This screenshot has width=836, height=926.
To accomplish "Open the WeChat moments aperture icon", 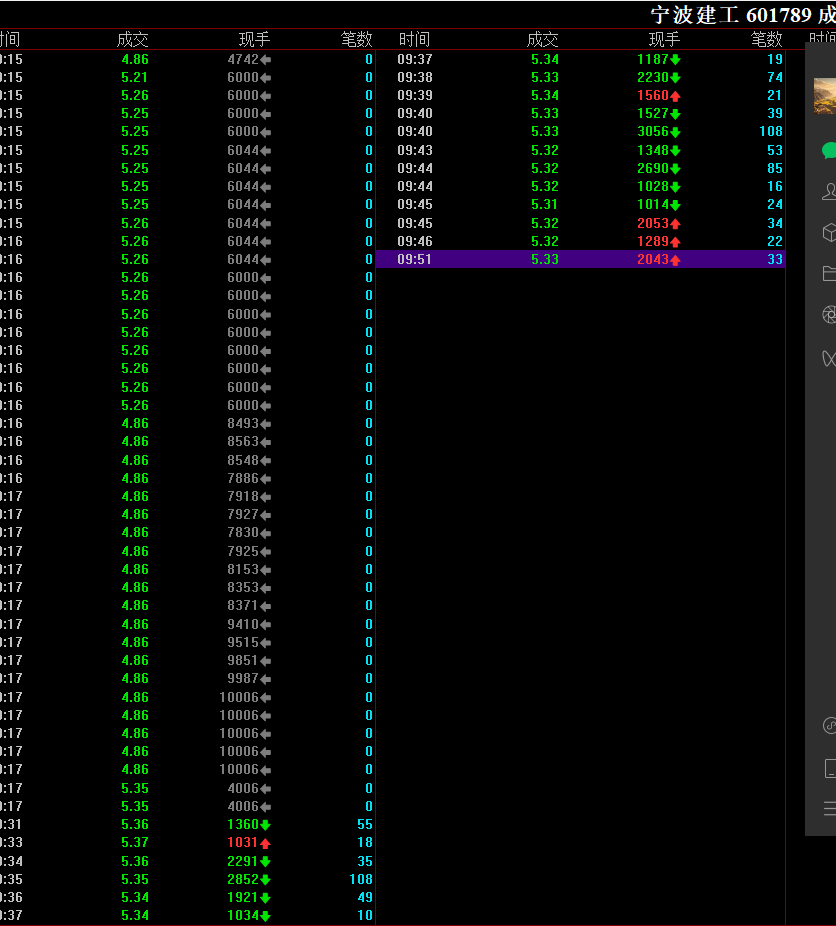I will point(829,314).
